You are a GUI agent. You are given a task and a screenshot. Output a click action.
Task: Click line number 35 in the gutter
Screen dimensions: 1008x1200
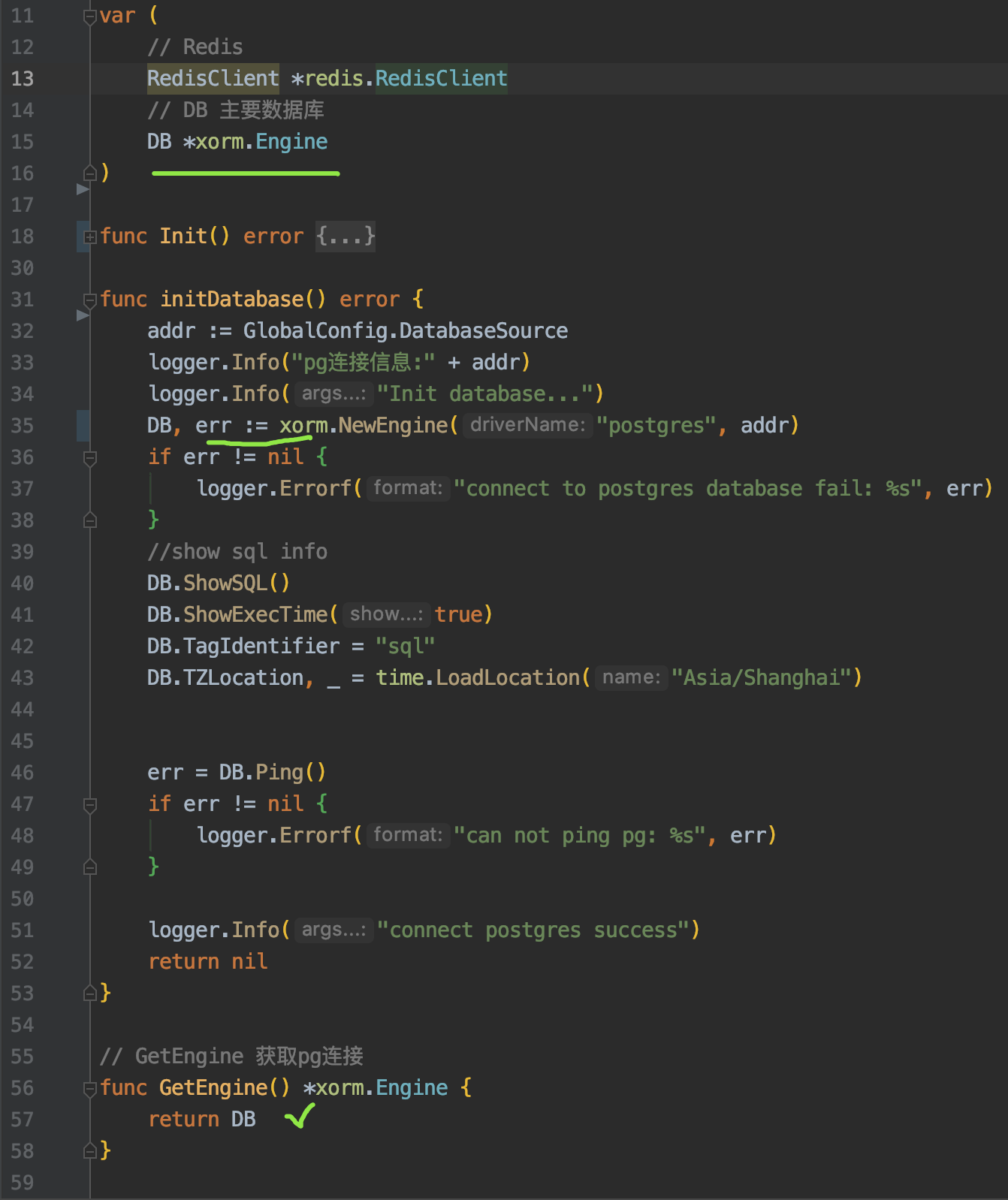click(x=23, y=426)
